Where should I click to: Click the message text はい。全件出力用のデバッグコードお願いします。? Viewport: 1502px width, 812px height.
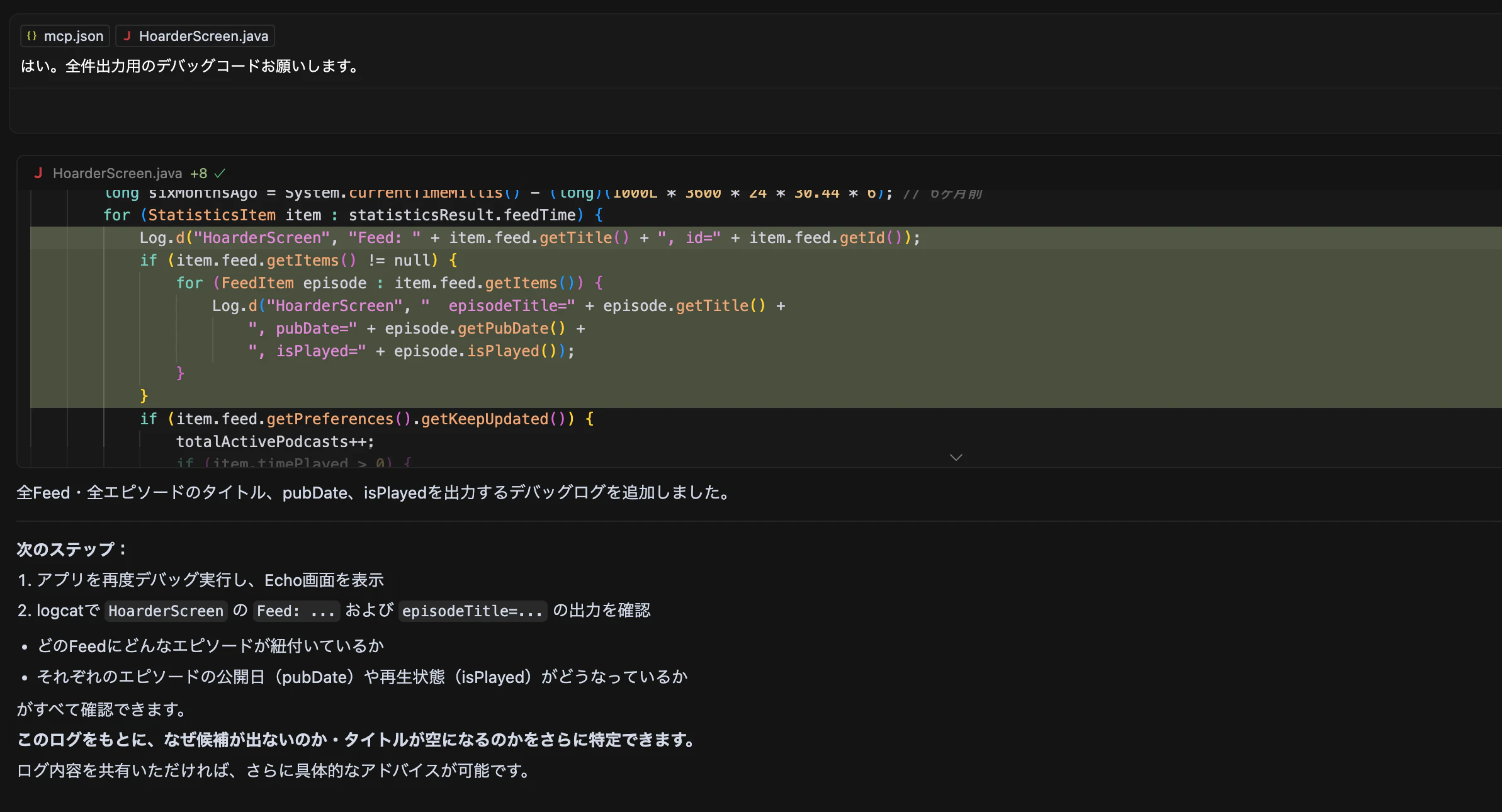point(192,66)
